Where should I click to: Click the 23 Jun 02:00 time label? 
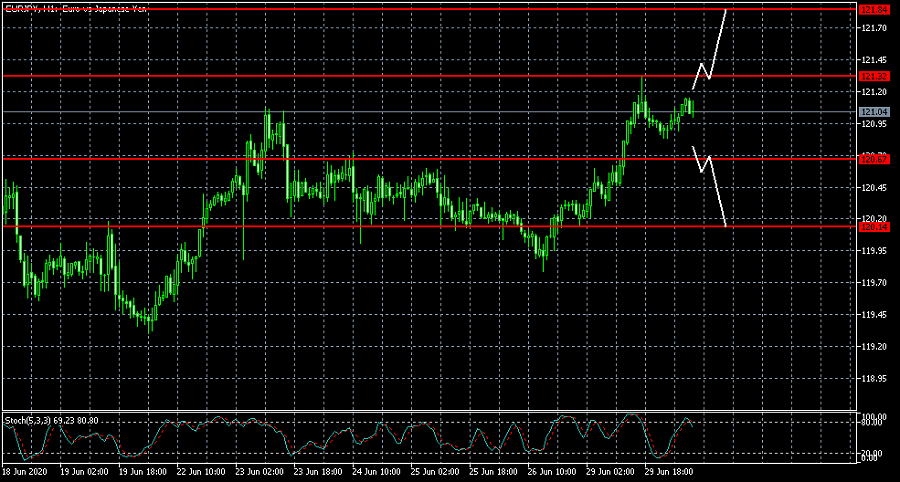point(258,470)
